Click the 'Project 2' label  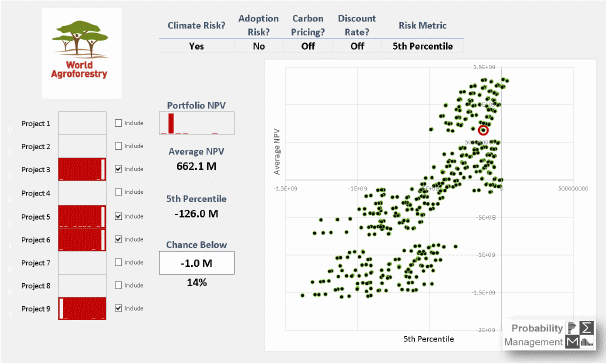tap(36, 147)
